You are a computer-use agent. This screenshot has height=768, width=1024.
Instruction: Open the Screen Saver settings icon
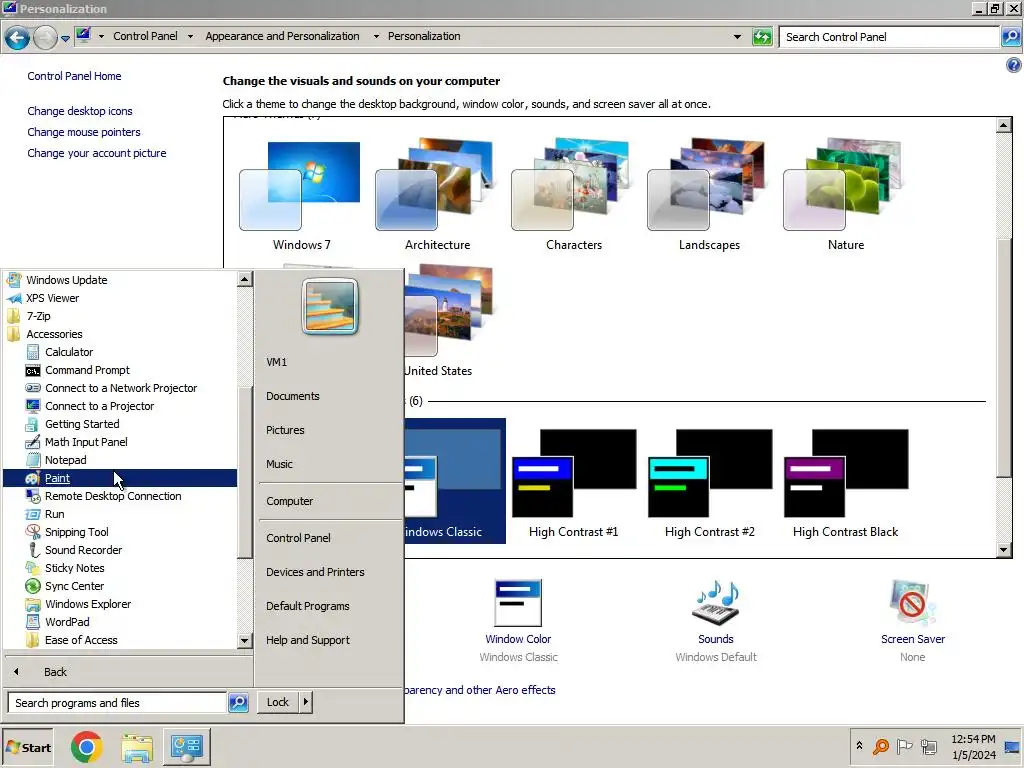[x=912, y=603]
